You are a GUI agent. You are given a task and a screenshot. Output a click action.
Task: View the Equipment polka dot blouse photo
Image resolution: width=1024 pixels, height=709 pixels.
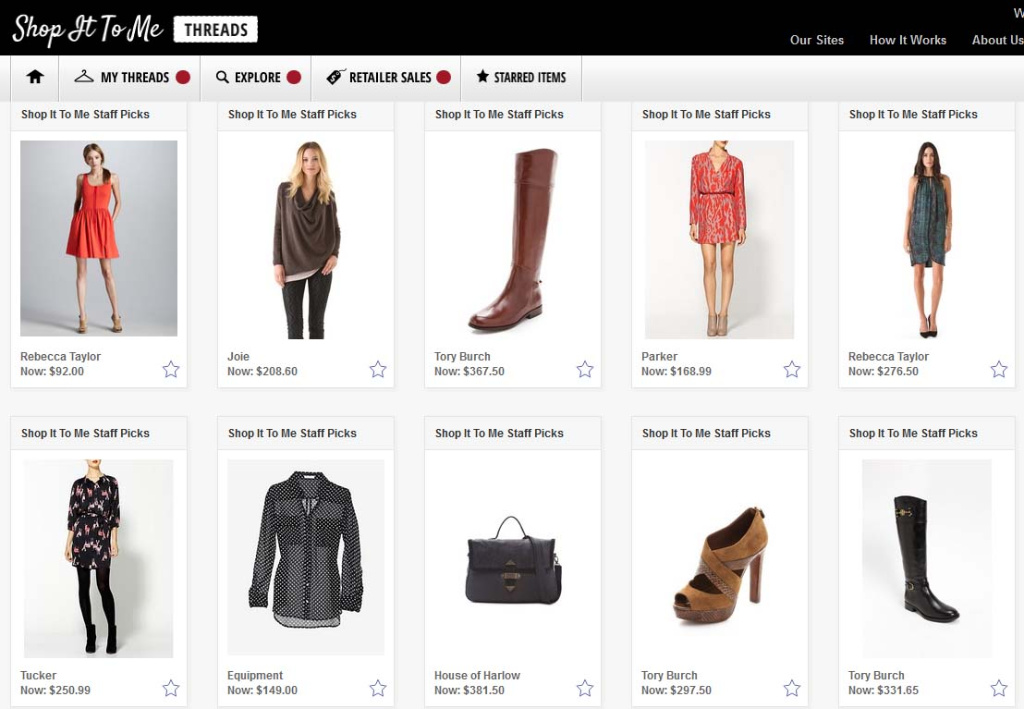tap(306, 557)
